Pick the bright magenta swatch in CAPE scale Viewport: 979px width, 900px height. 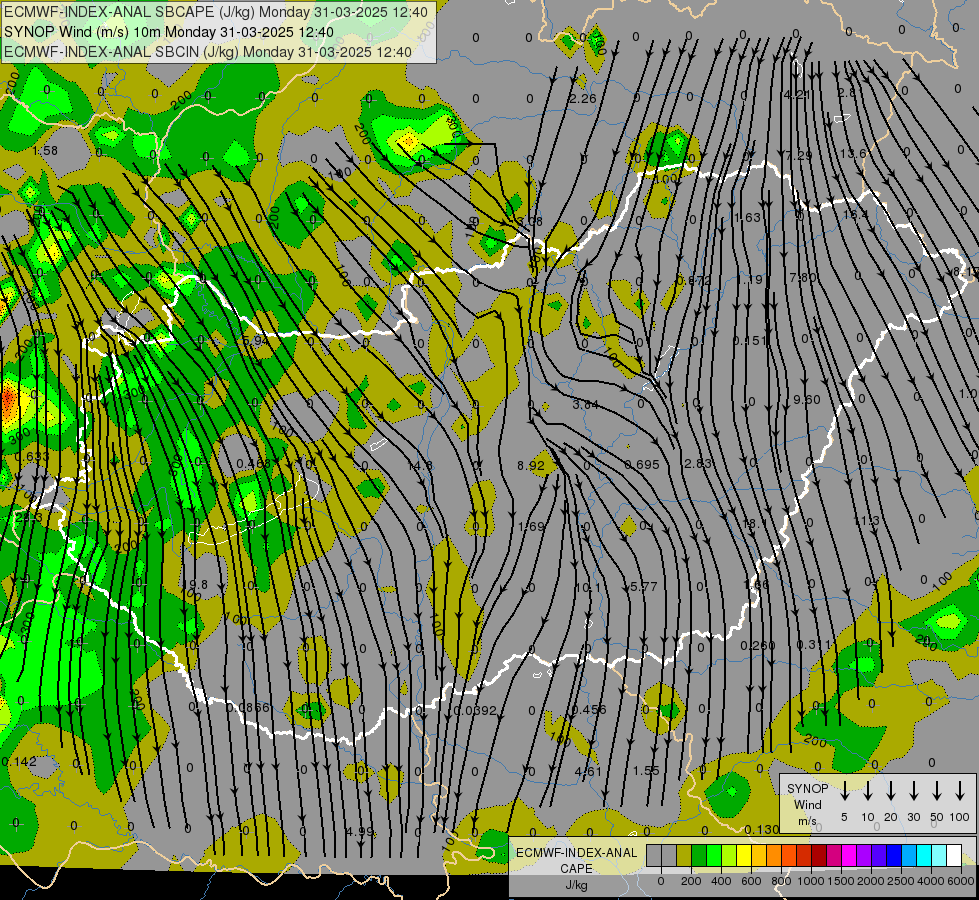849,856
